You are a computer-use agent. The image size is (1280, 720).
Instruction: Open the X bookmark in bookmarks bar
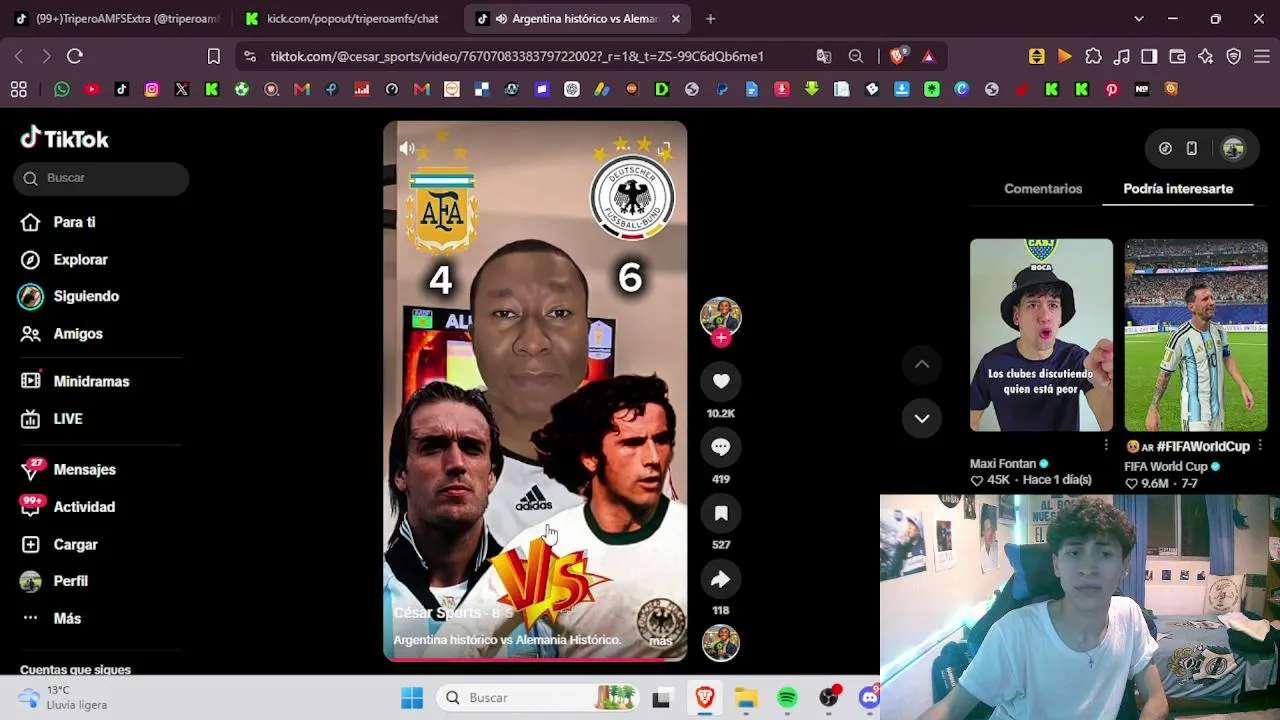[182, 89]
